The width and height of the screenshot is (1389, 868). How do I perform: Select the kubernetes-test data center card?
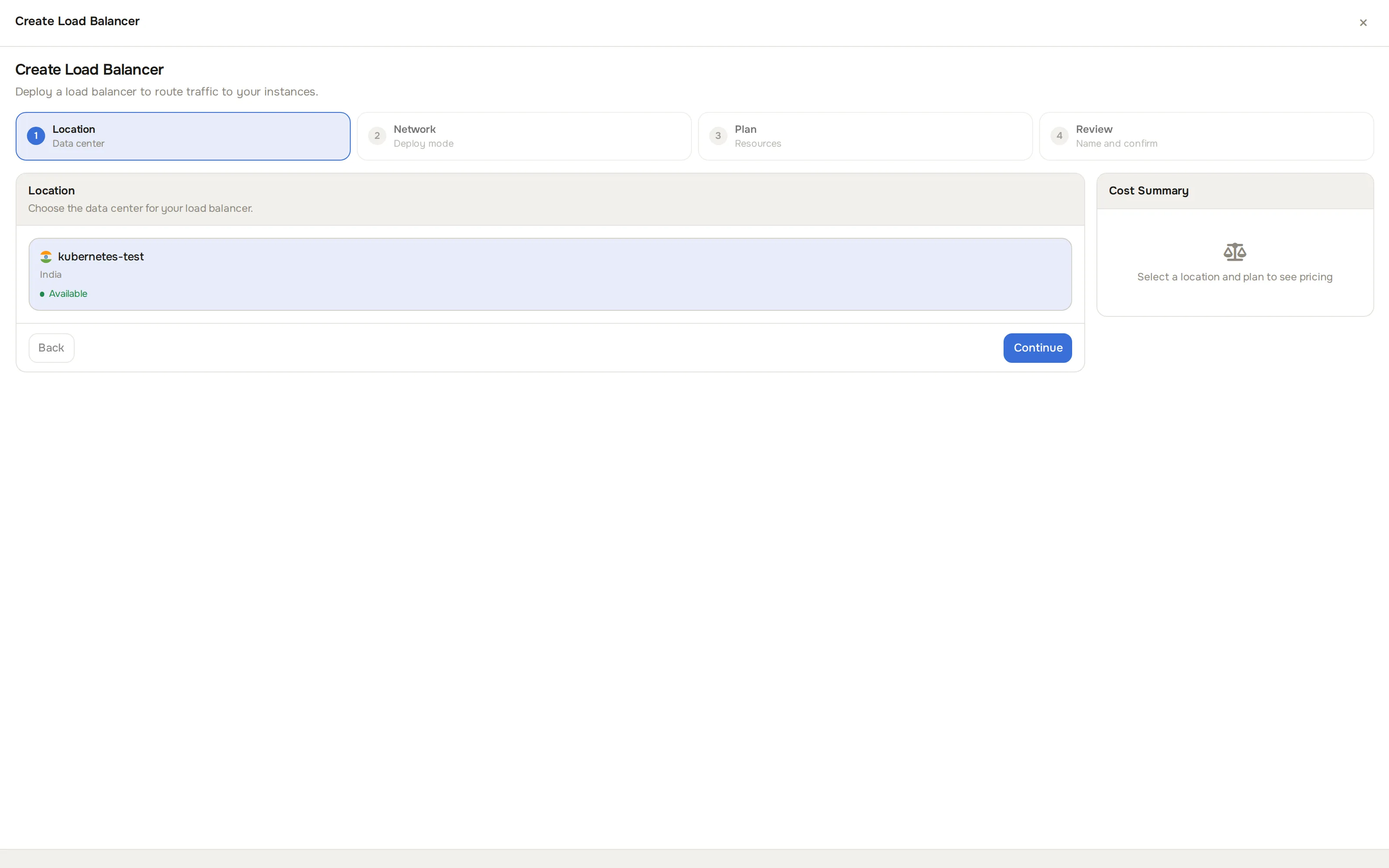550,274
